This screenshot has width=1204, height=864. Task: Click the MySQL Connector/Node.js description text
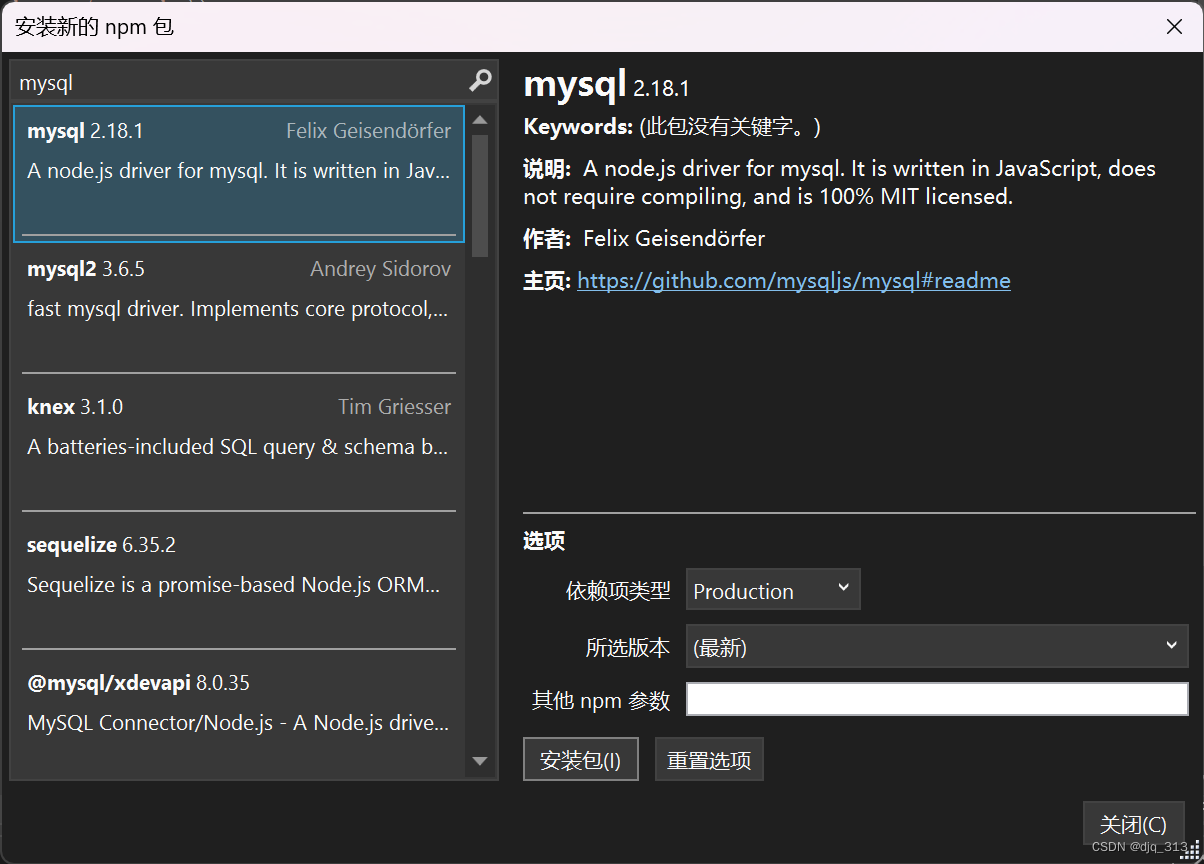click(238, 723)
